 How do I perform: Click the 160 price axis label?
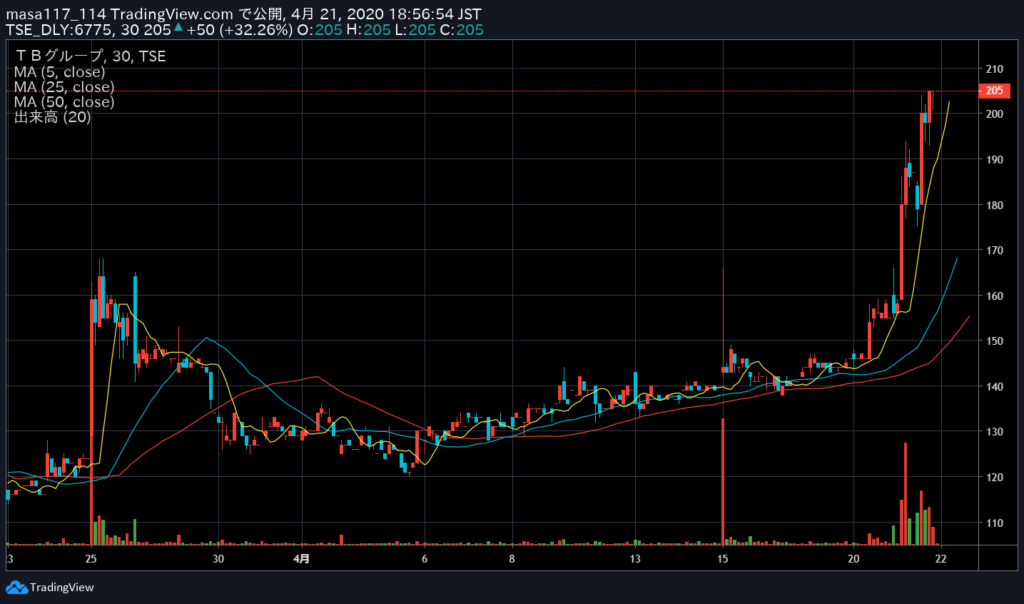995,296
